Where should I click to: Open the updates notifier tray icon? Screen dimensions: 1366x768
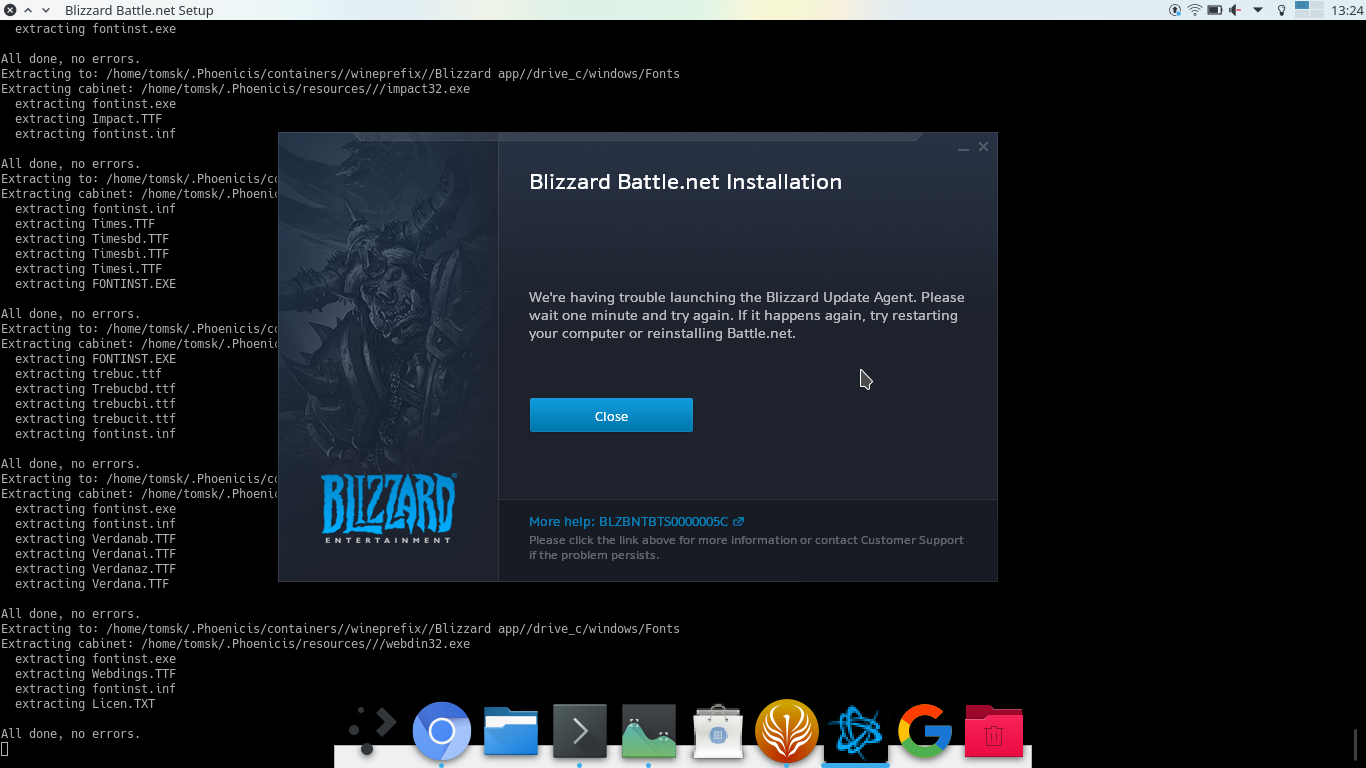pyautogui.click(x=1175, y=10)
